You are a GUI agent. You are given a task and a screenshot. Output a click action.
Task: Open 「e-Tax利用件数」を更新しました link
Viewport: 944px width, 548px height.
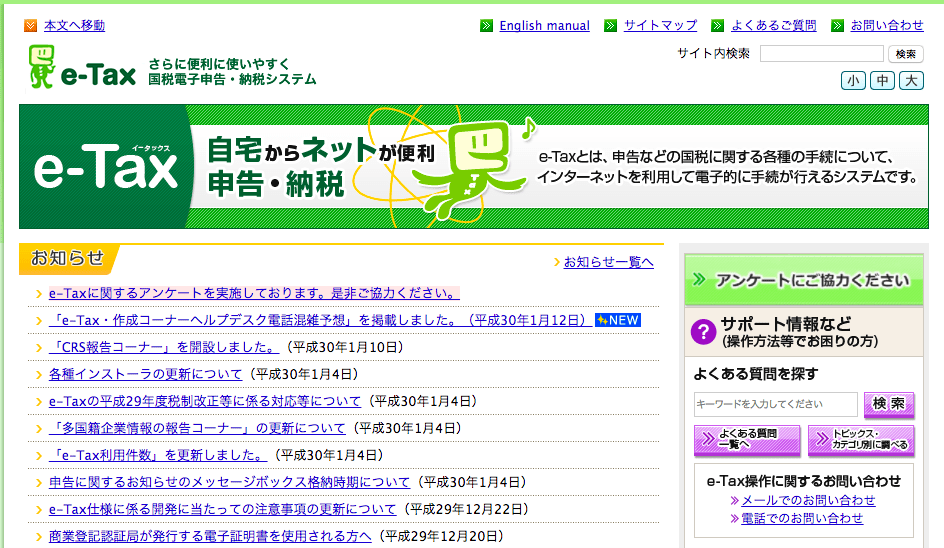point(158,455)
